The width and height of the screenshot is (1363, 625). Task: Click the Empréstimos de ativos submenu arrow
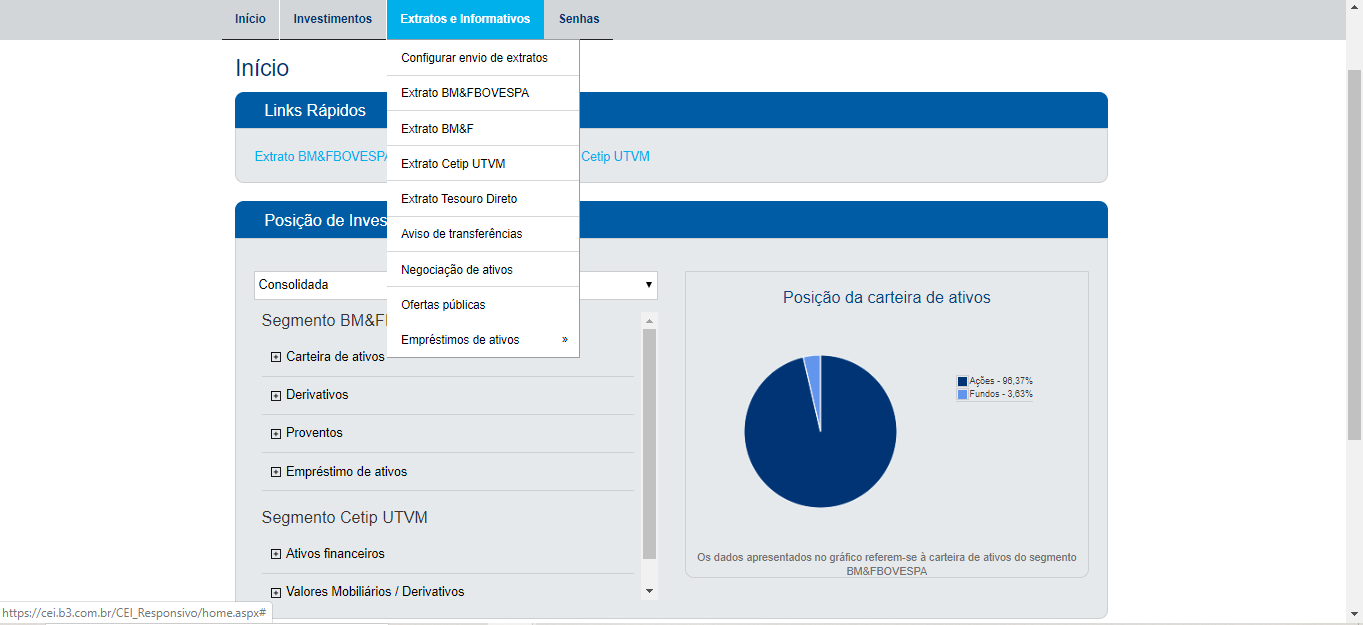(565, 340)
